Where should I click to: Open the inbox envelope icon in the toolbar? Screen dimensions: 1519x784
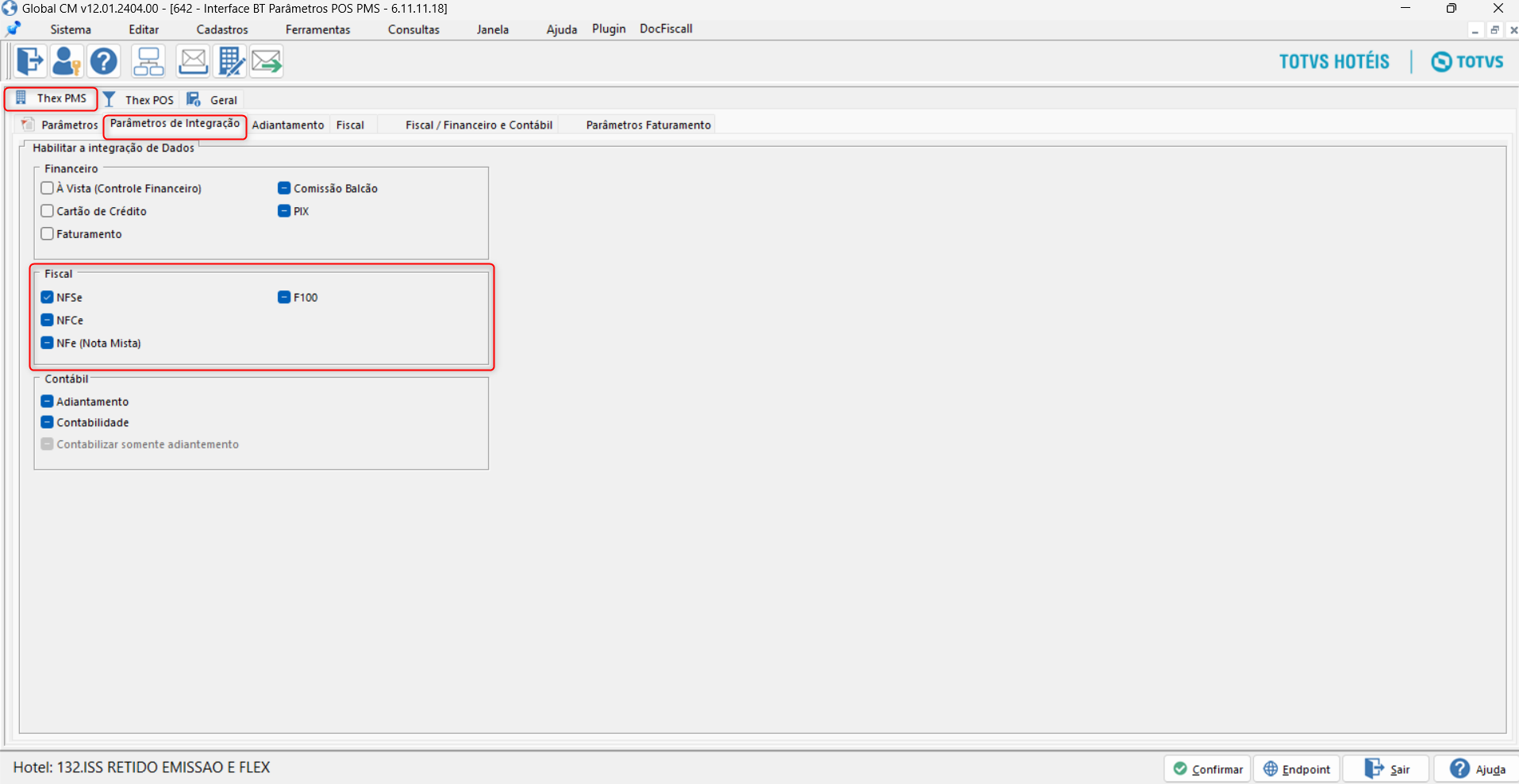(193, 61)
